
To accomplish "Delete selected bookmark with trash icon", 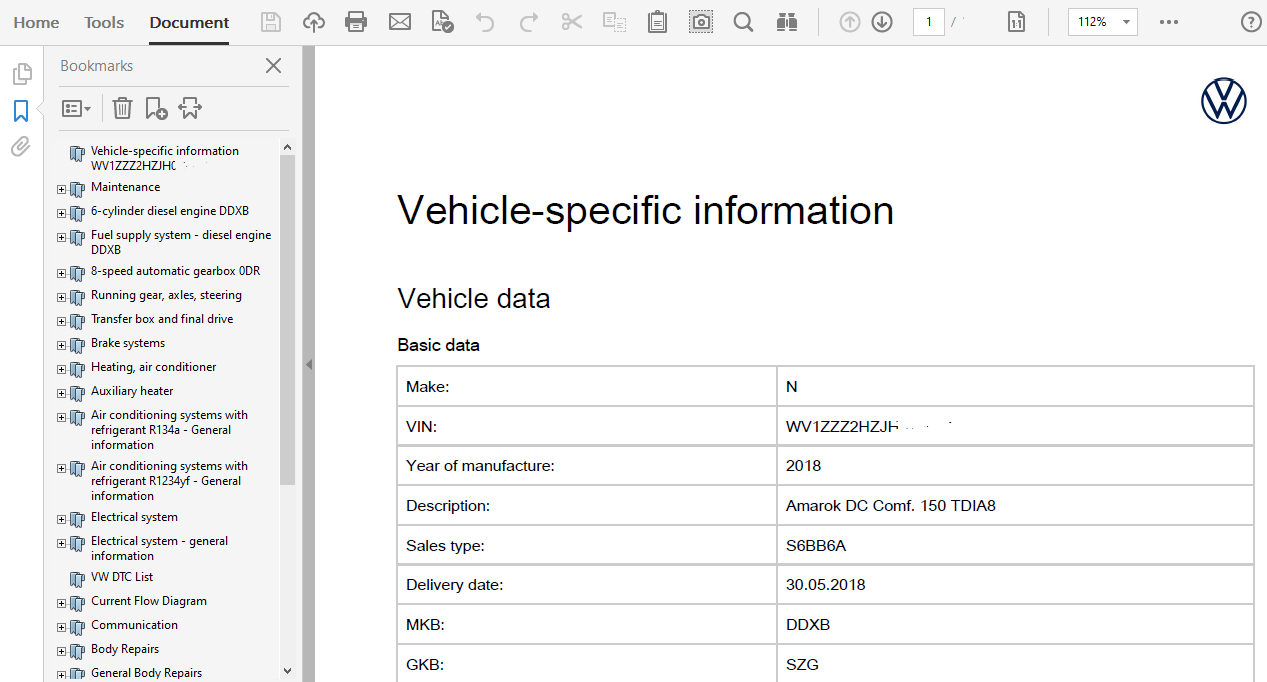I will 122,108.
